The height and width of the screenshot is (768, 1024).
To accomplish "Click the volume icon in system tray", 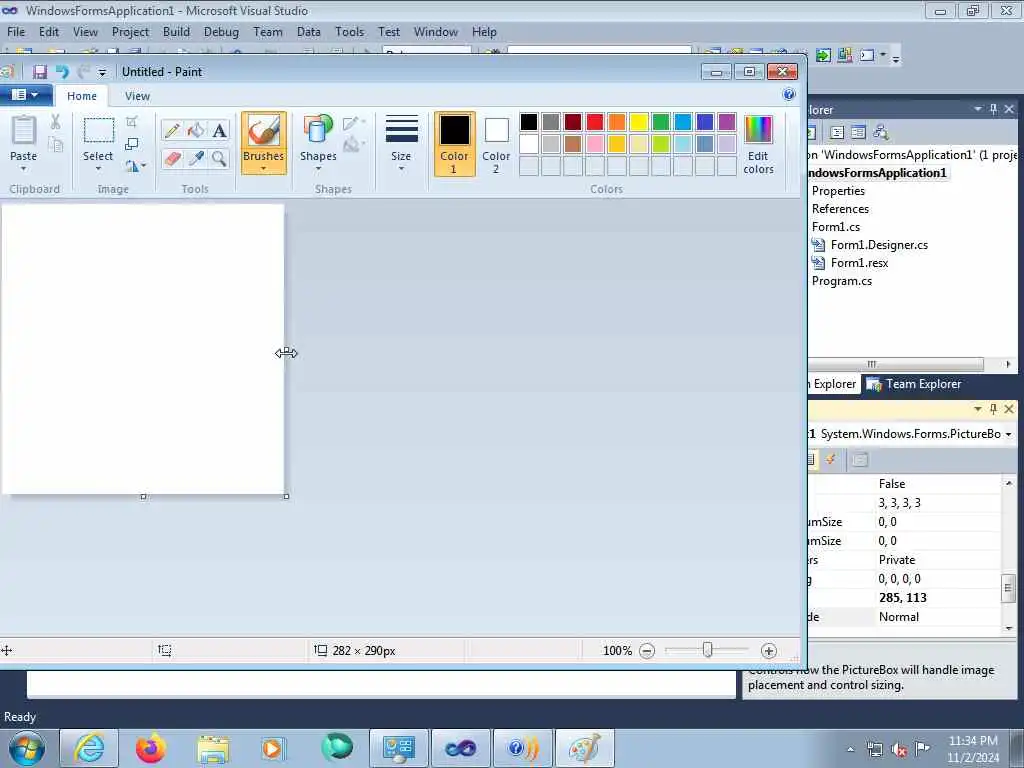I will pyautogui.click(x=899, y=750).
